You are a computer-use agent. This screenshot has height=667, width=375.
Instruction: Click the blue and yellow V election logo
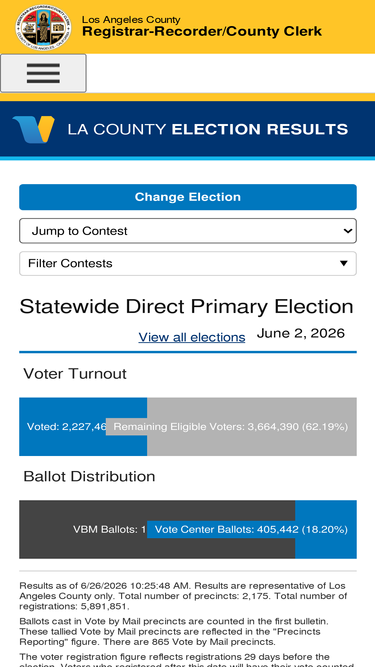34,129
